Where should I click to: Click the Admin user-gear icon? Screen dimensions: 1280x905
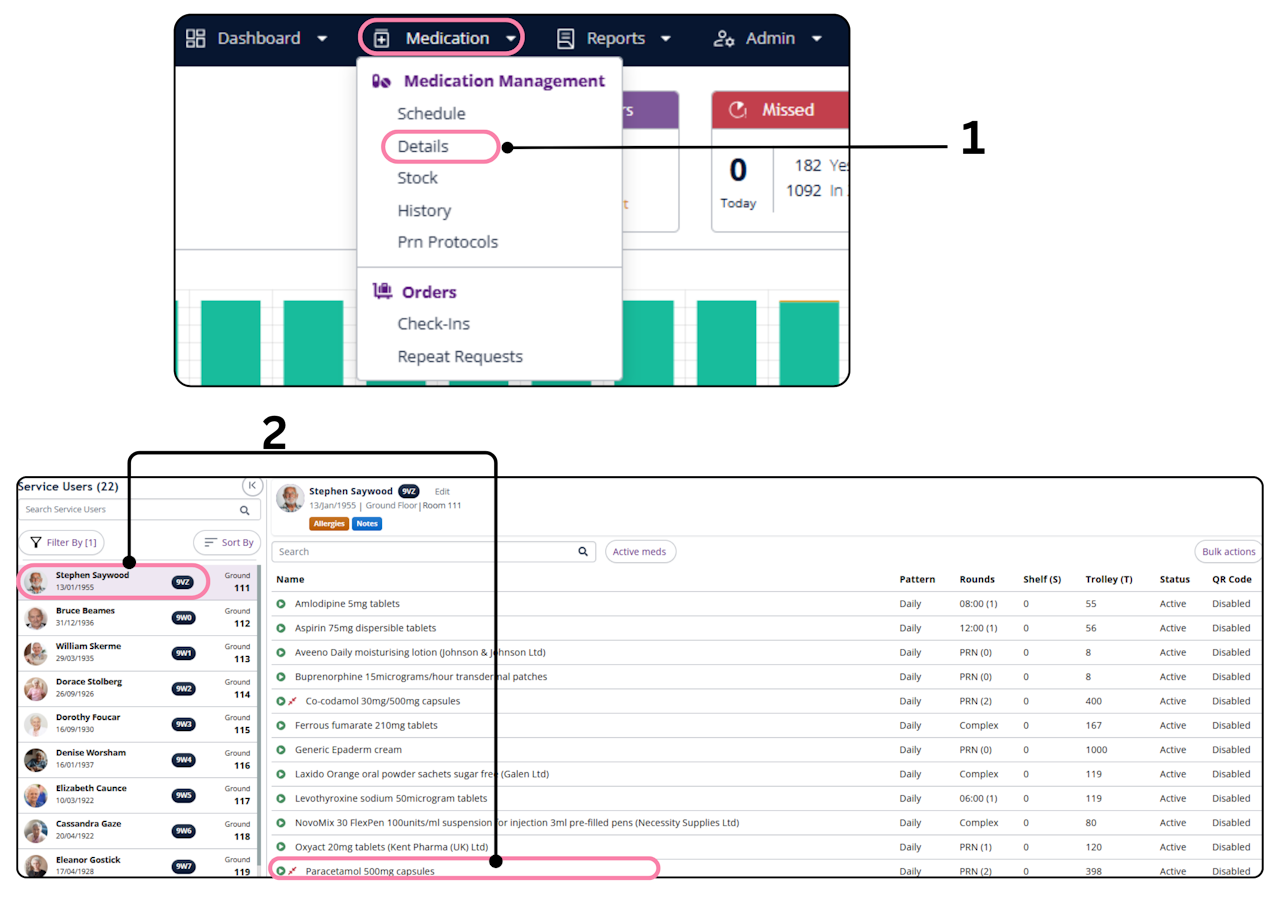click(723, 38)
